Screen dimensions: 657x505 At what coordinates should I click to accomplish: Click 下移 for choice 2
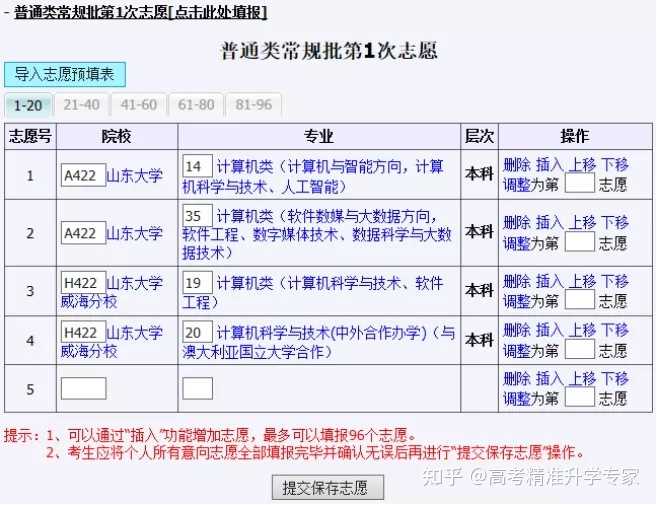point(615,222)
